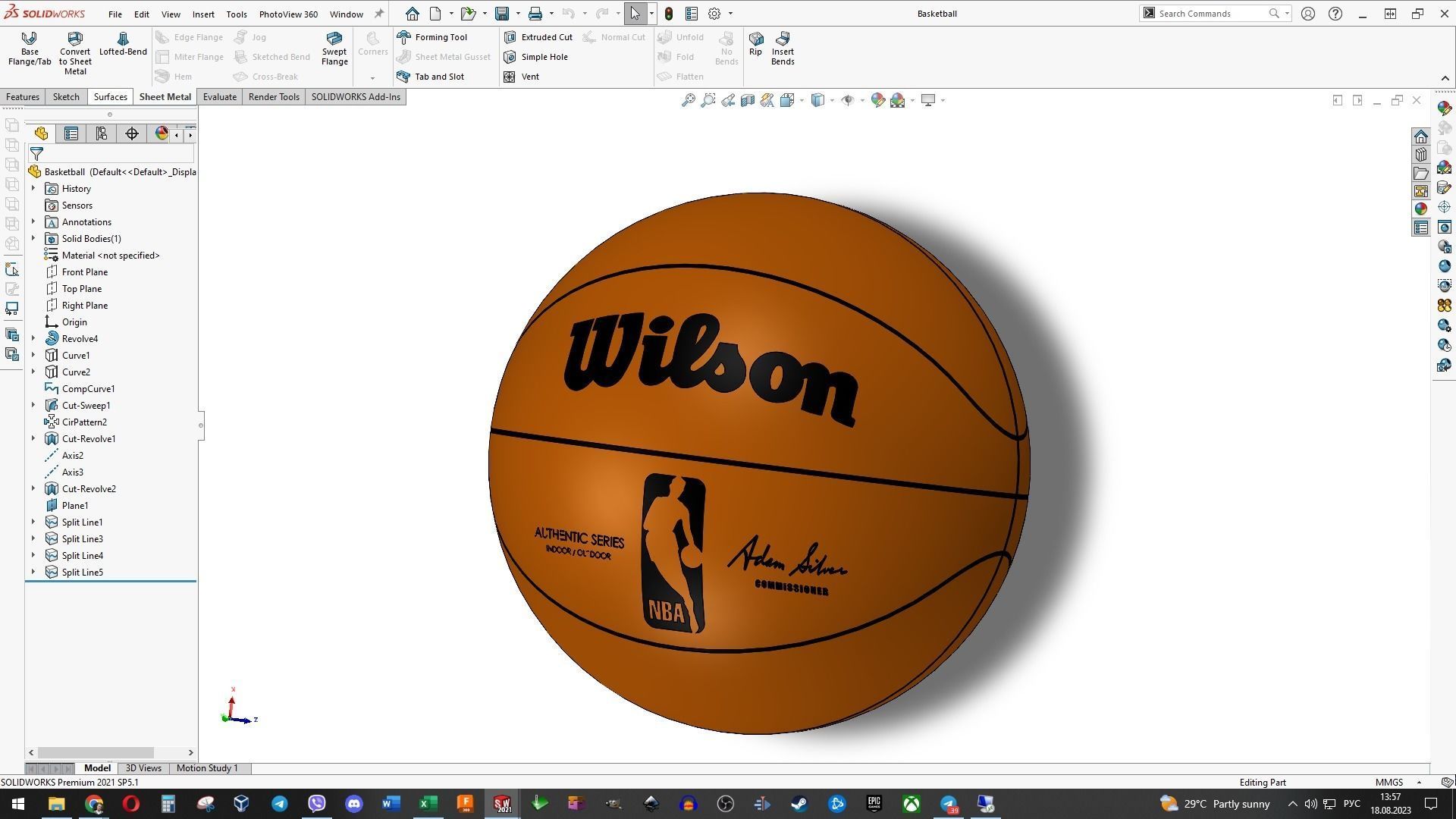1456x819 pixels.
Task: Collapse the CommandManager ribbon chevron
Action: (1445, 78)
